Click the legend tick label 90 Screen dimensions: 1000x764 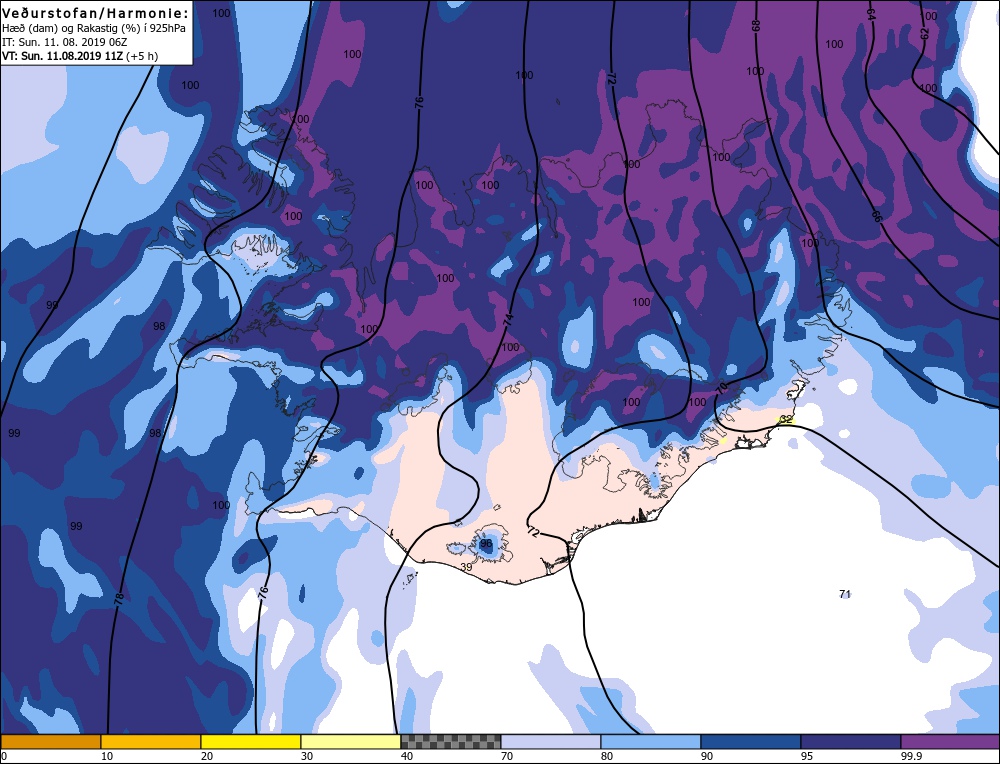point(707,756)
